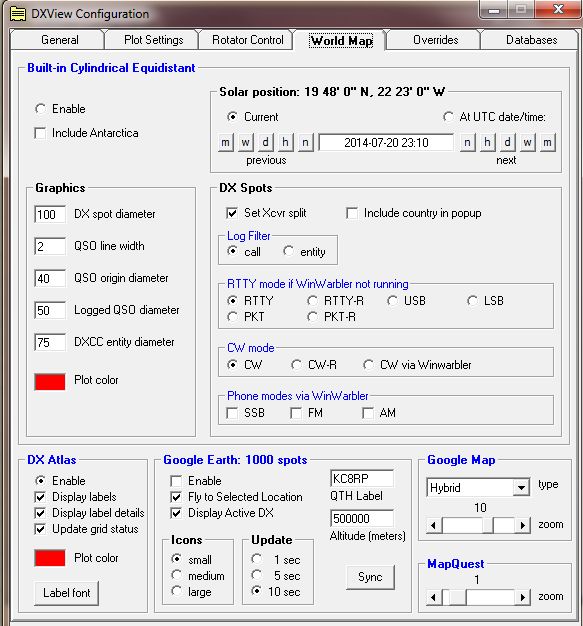Click next month 'm' button

pos(547,143)
